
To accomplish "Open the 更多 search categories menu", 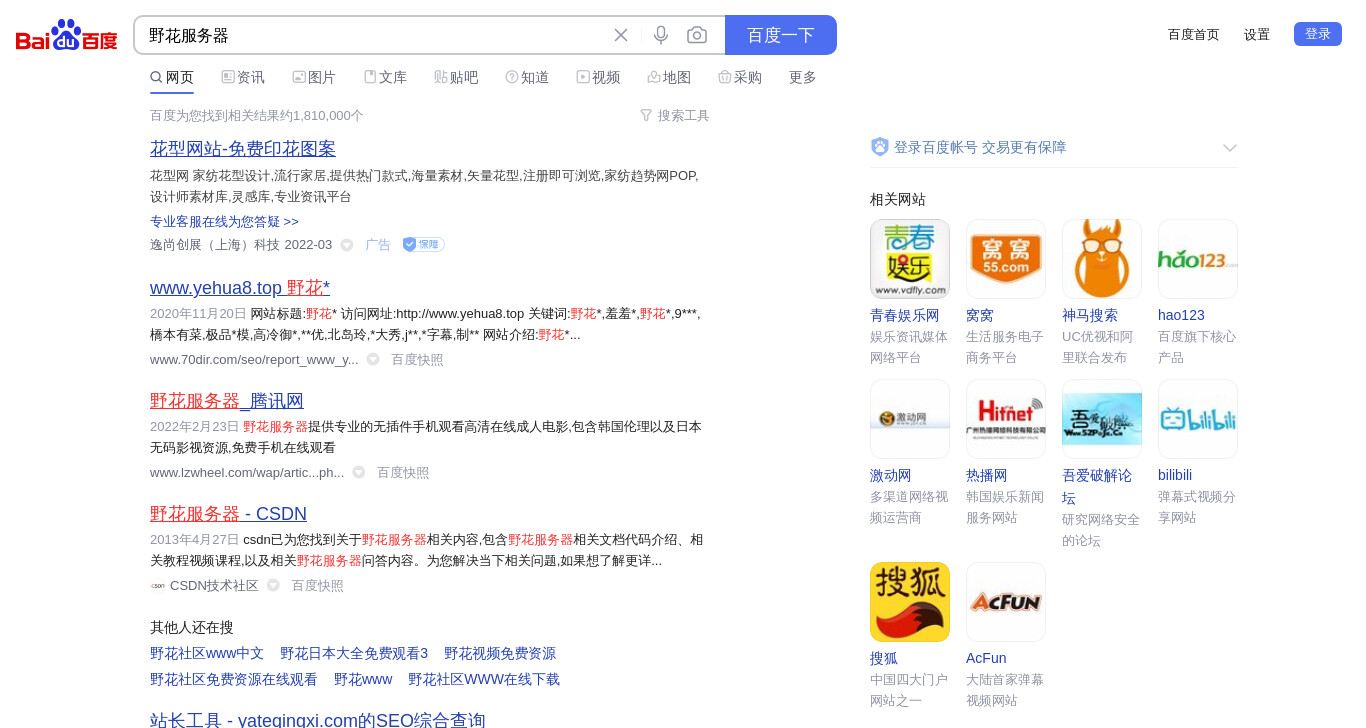I will [x=803, y=77].
